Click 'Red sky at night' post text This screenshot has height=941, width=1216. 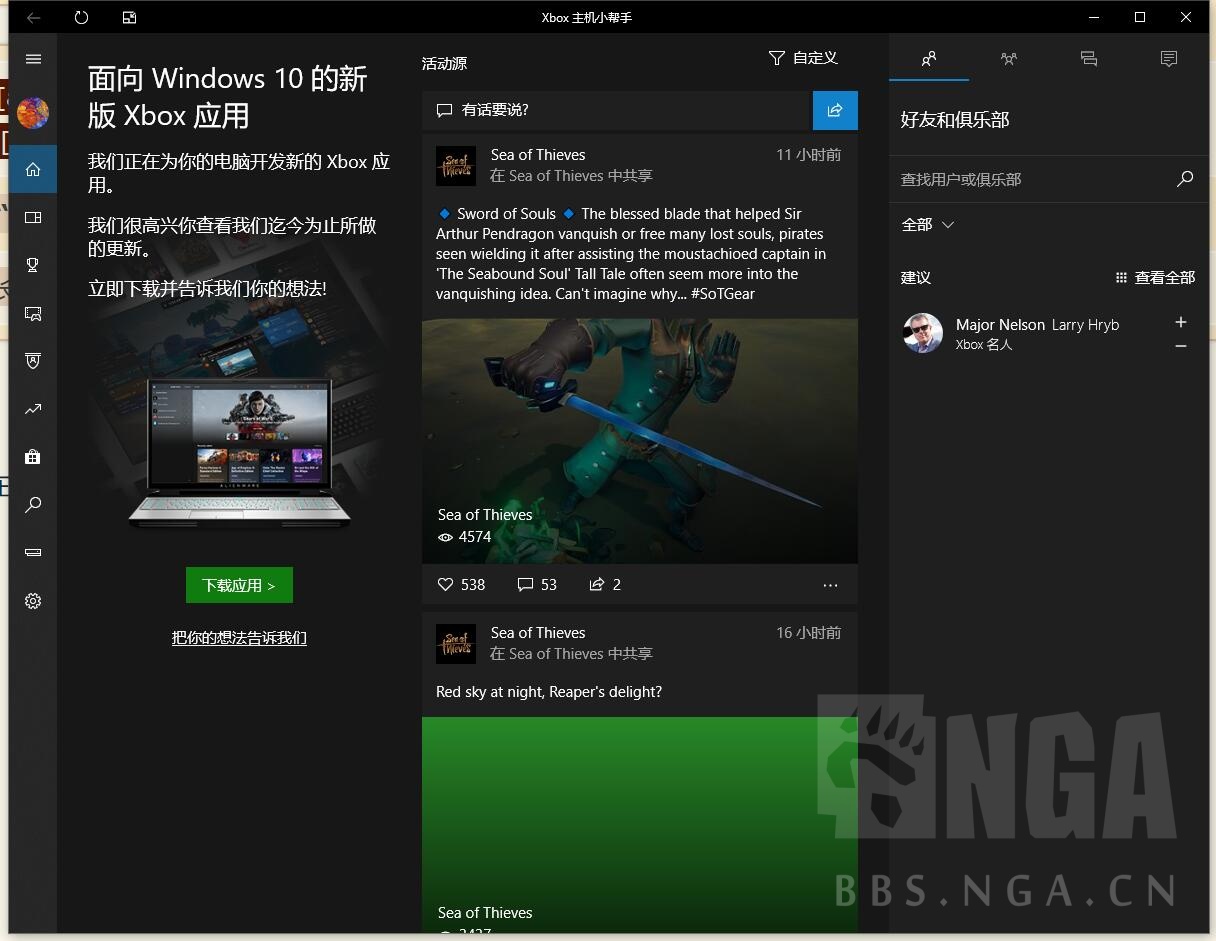tap(549, 692)
